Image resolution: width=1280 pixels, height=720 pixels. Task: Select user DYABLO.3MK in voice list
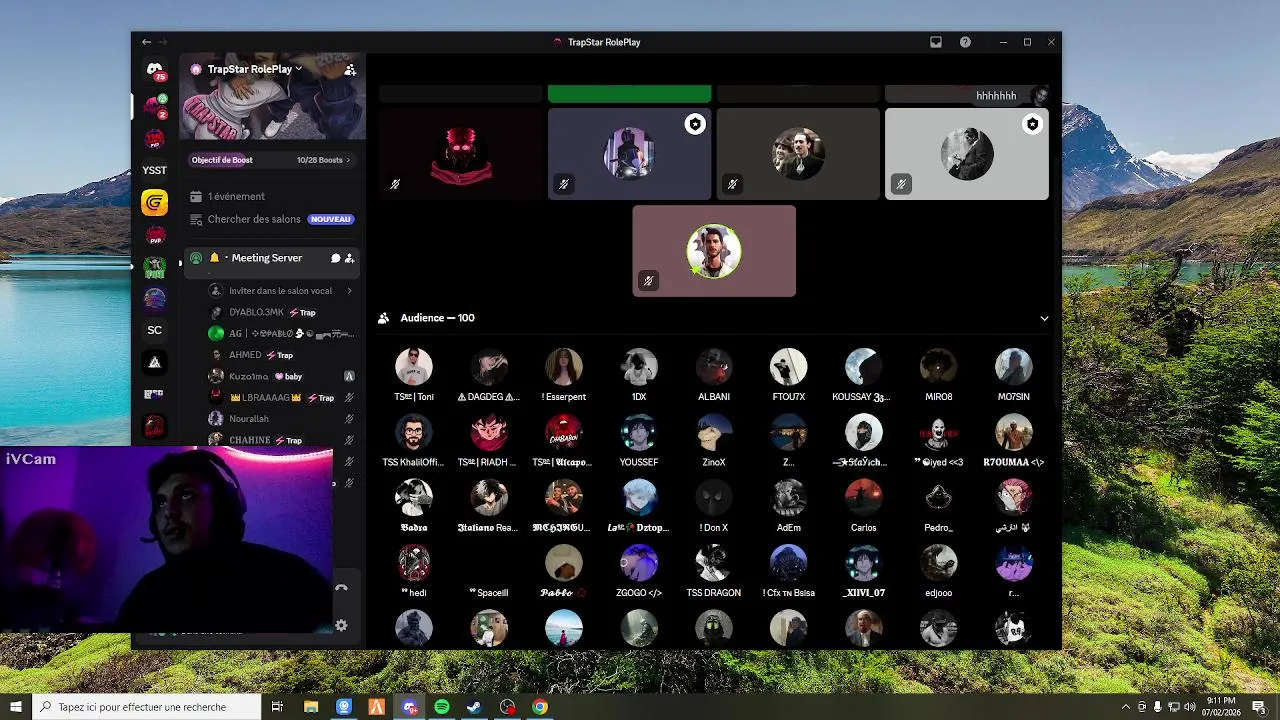pos(256,312)
